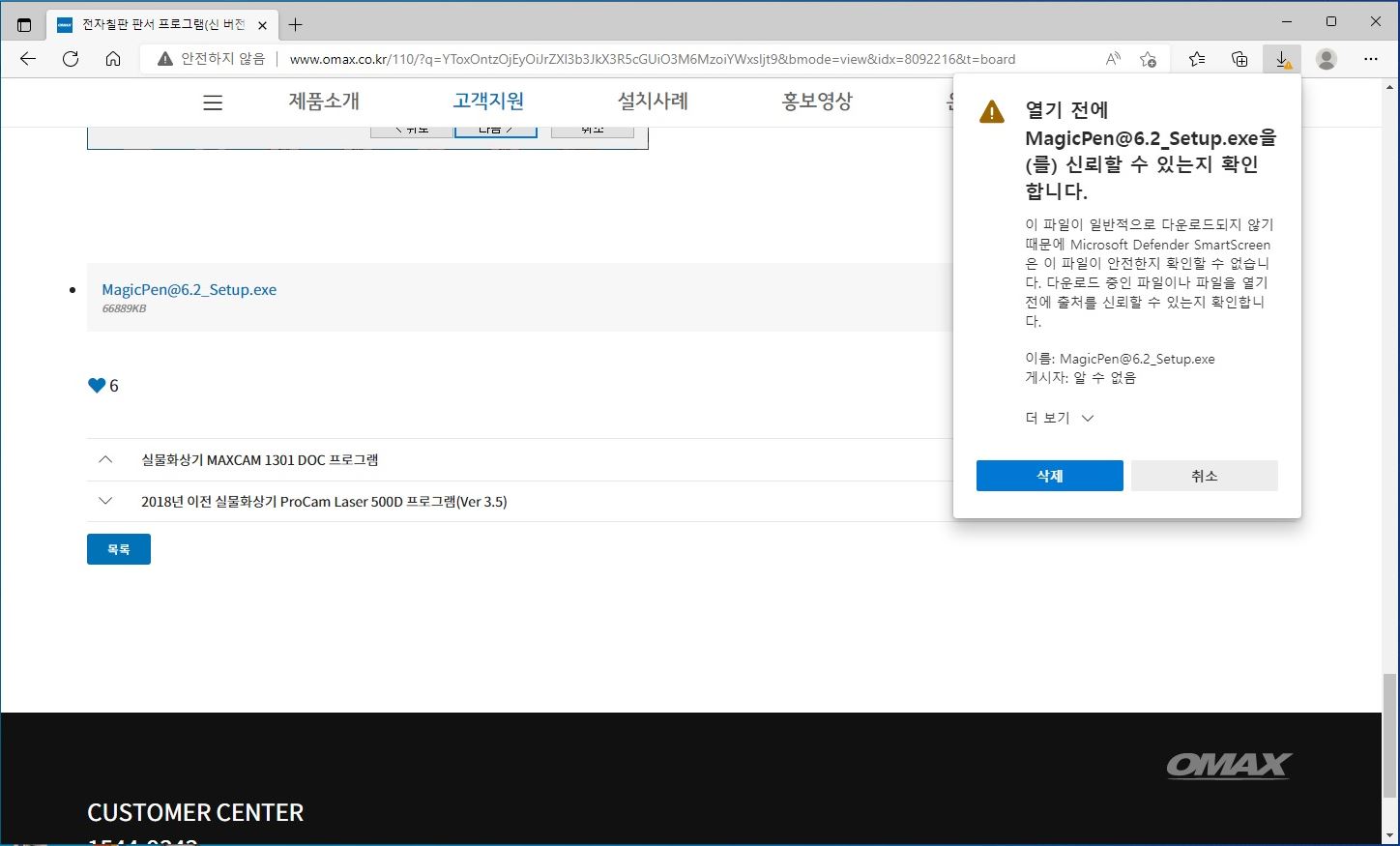Click the read aloud icon in address bar

(1113, 59)
